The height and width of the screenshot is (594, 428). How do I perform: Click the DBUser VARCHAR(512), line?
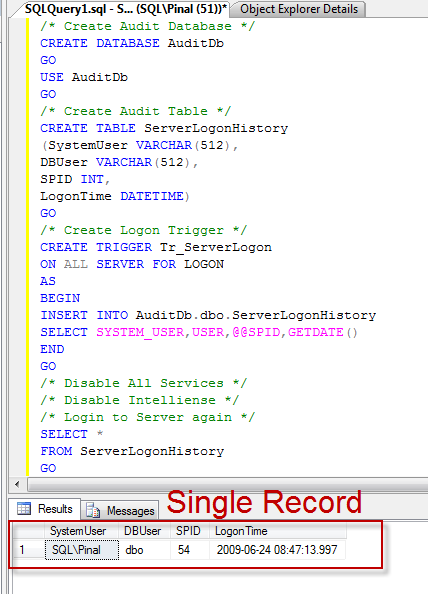(x=119, y=162)
